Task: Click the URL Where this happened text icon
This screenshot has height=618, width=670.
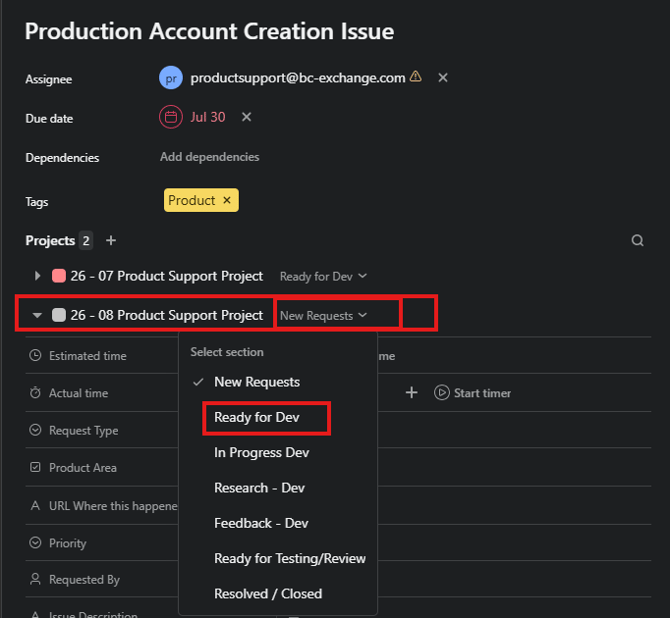Action: tap(35, 506)
